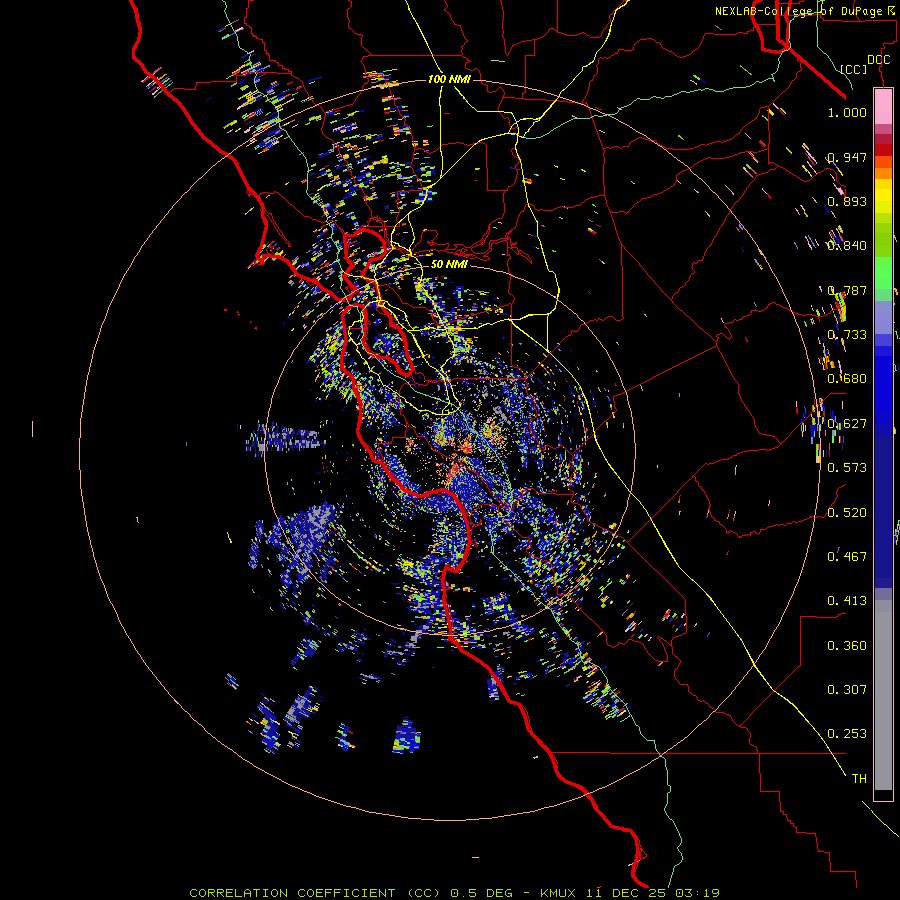Click the 0.627 scale value
Screen dimensions: 900x900
(847, 424)
